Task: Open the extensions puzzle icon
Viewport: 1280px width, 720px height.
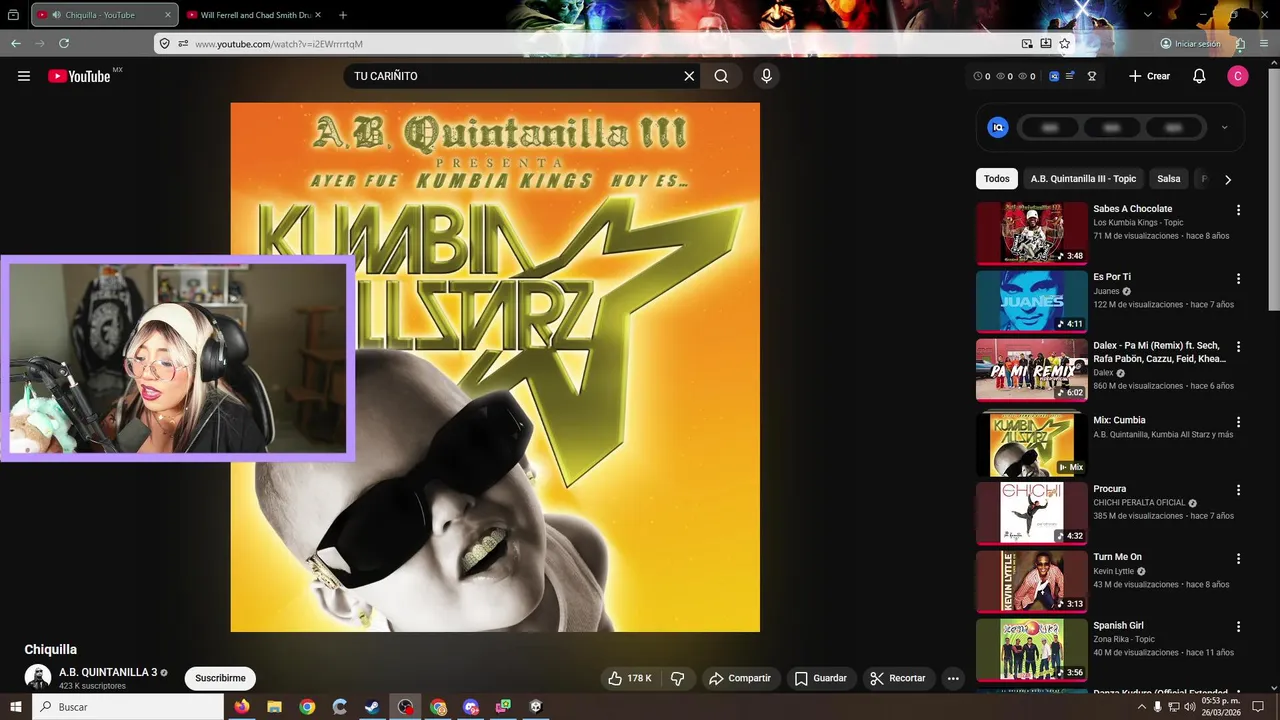Action: click(x=1240, y=44)
